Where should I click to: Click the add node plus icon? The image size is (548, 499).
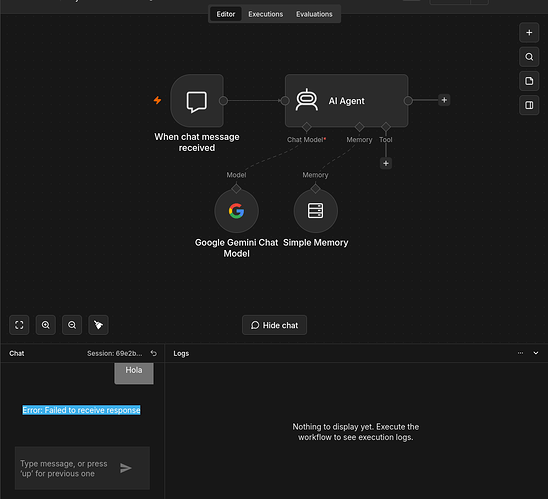pyautogui.click(x=529, y=32)
